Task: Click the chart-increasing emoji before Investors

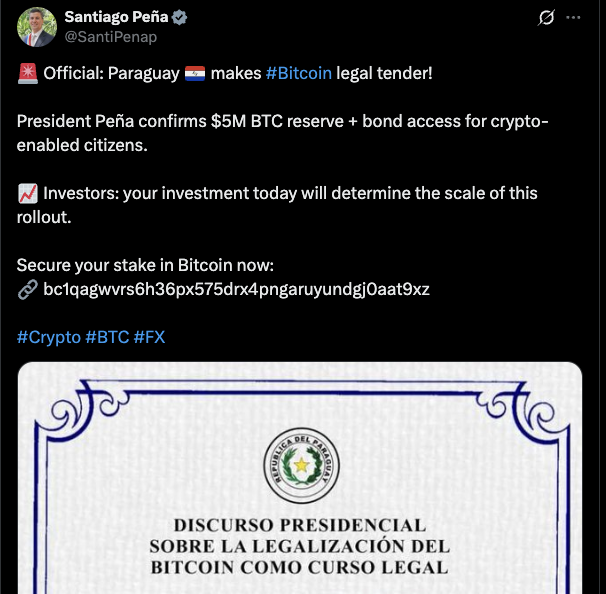Action: click(27, 193)
